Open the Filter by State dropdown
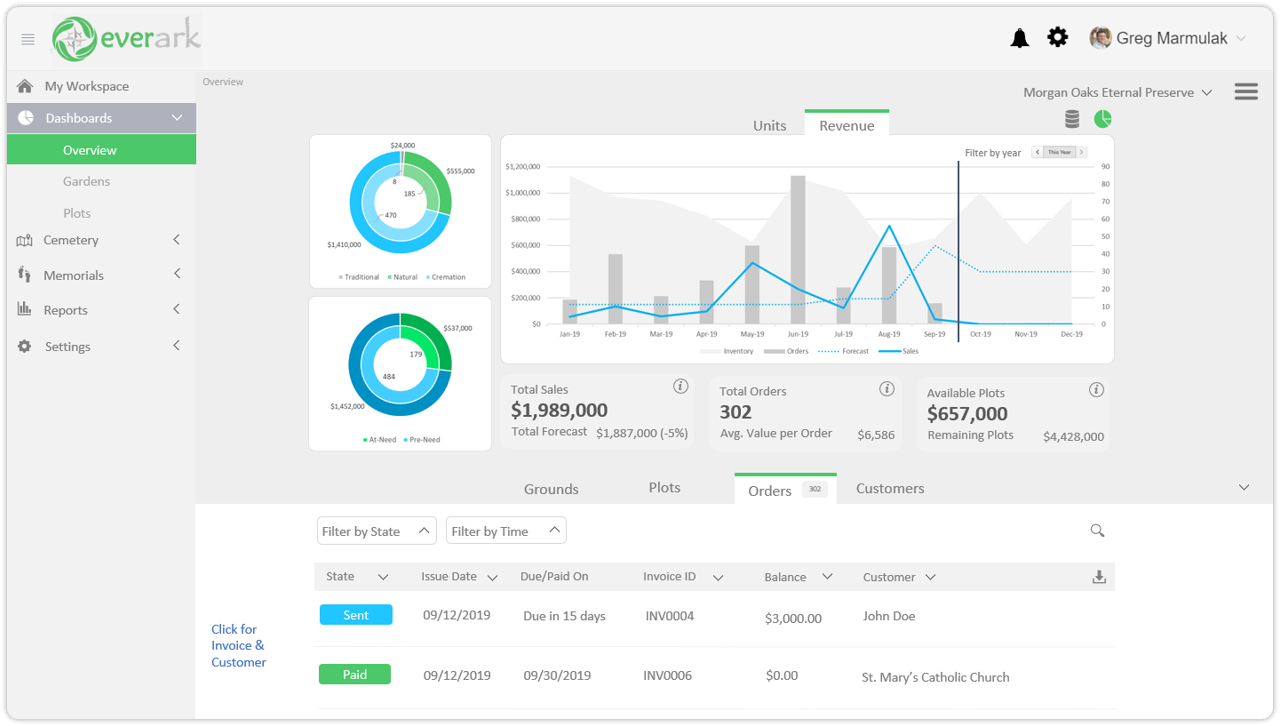Image resolution: width=1280 pixels, height=726 pixels. tap(376, 531)
